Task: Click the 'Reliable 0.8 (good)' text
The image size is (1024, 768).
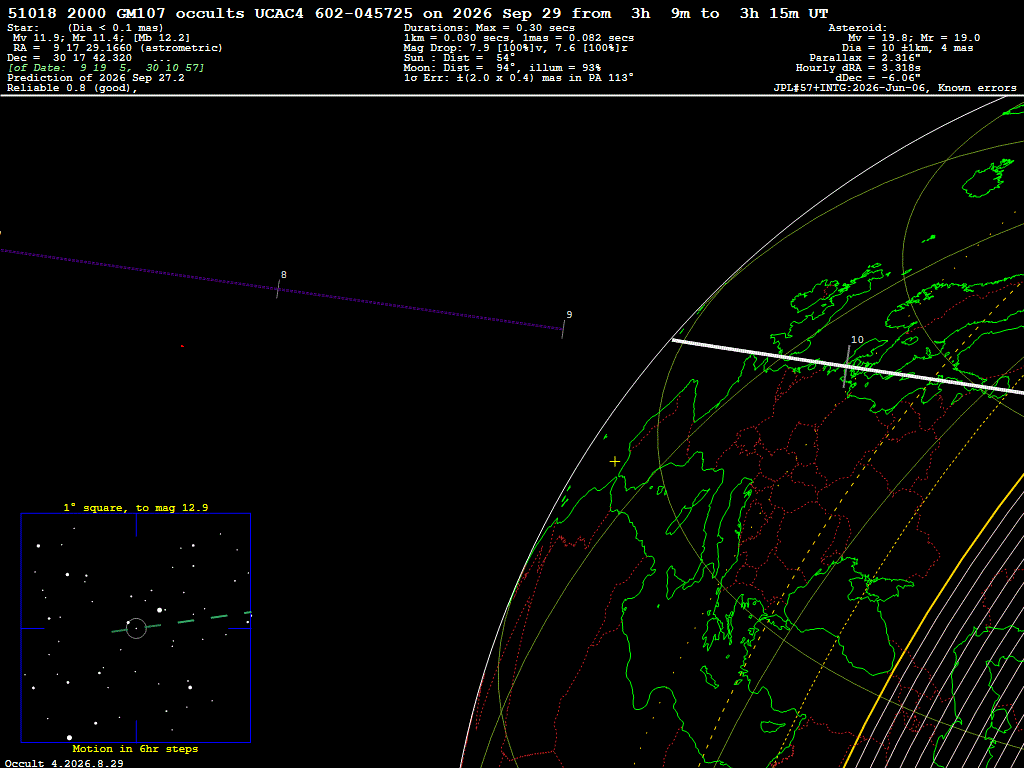Action: coord(72,88)
